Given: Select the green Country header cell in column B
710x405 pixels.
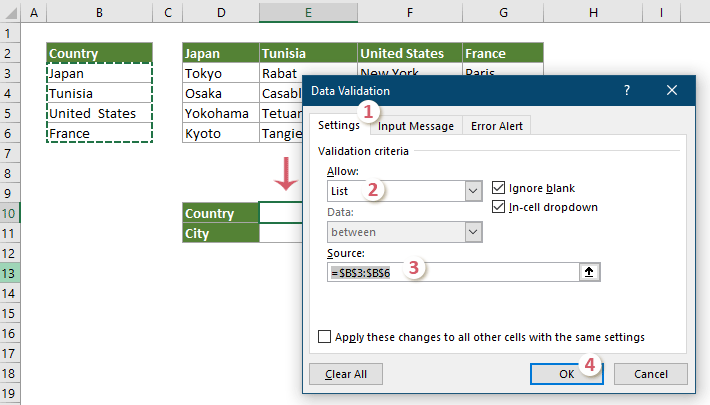Looking at the screenshot, I should click(x=99, y=53).
